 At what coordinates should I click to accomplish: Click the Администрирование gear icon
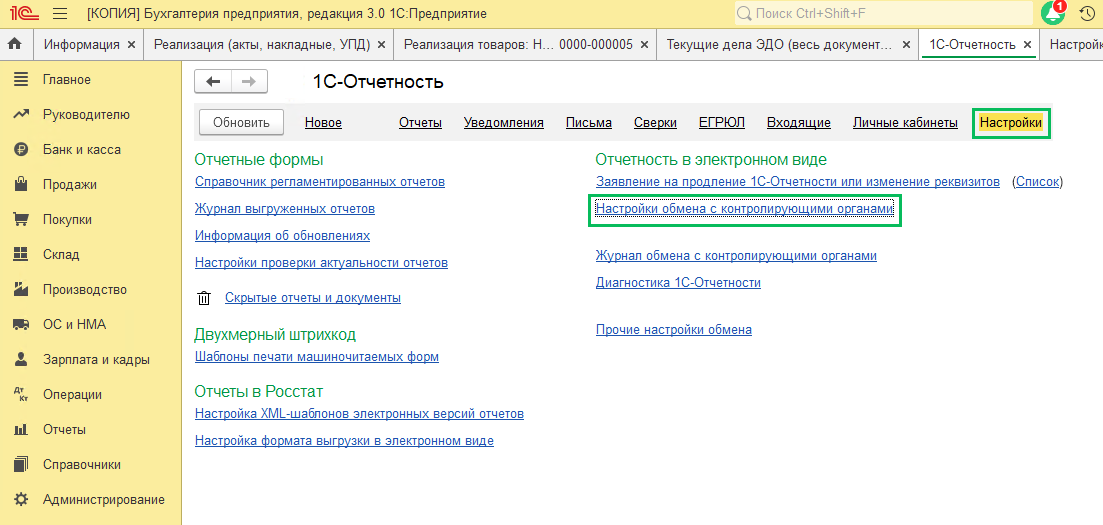21,500
